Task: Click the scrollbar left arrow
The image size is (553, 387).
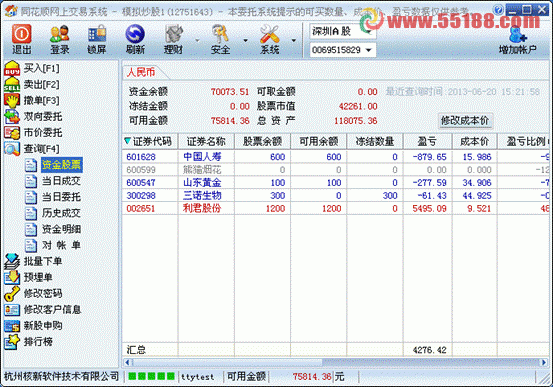Action: [x=127, y=362]
